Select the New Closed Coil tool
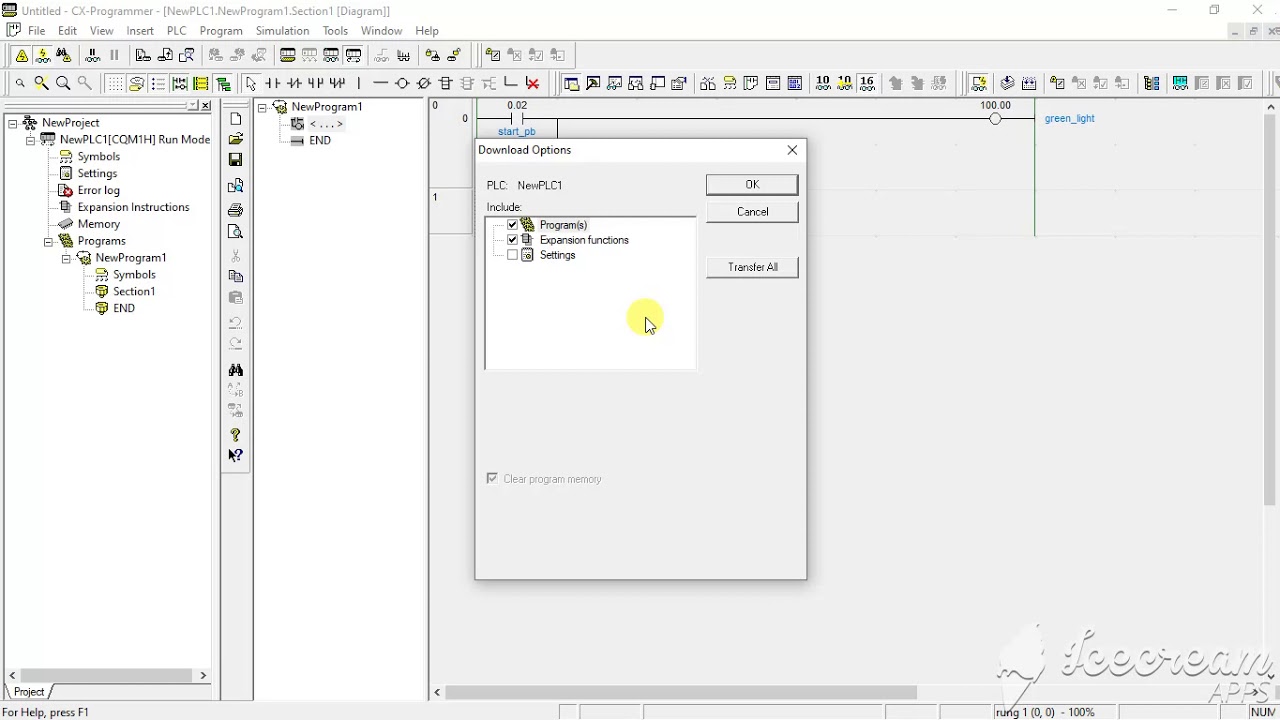The width and height of the screenshot is (1280, 720). (x=424, y=84)
